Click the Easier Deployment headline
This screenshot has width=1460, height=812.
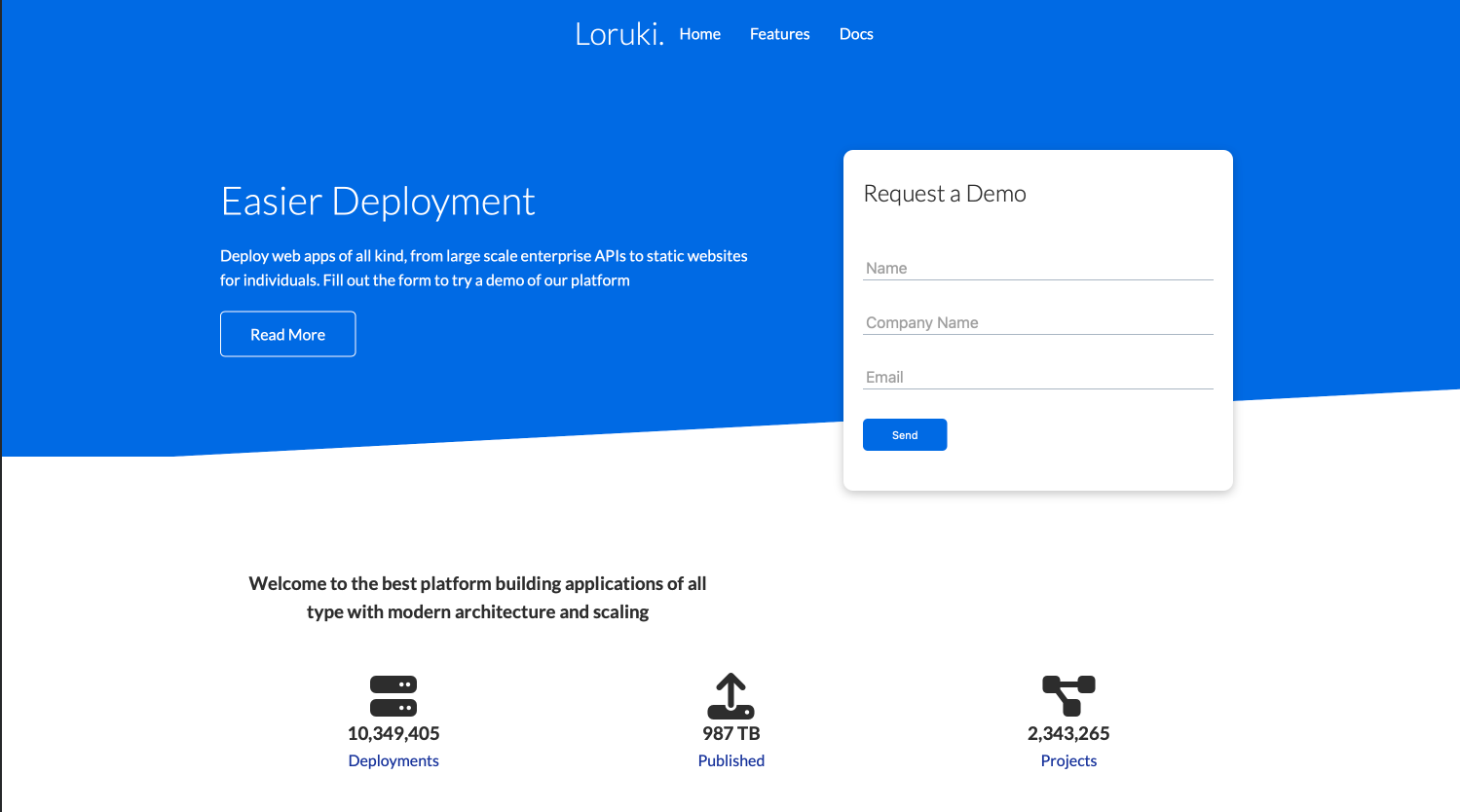point(377,202)
